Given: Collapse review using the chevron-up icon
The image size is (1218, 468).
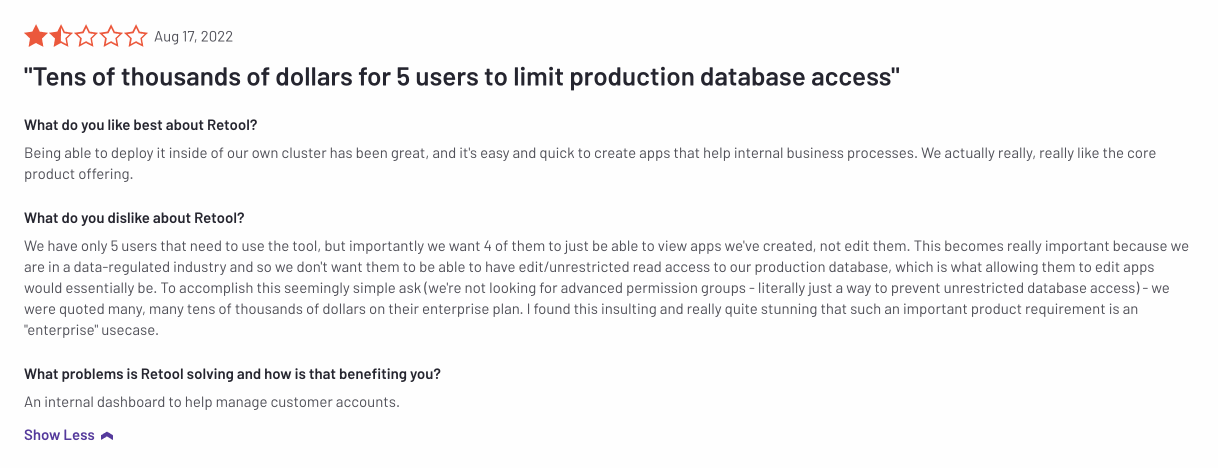Looking at the screenshot, I should pyautogui.click(x=107, y=436).
